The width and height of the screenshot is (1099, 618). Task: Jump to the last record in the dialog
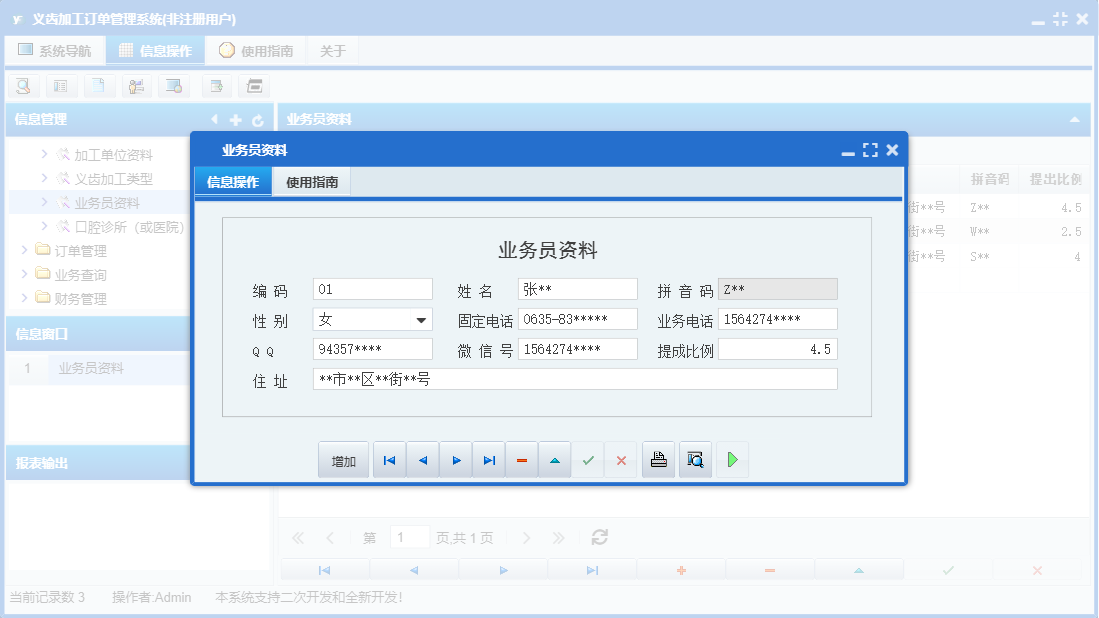488,459
